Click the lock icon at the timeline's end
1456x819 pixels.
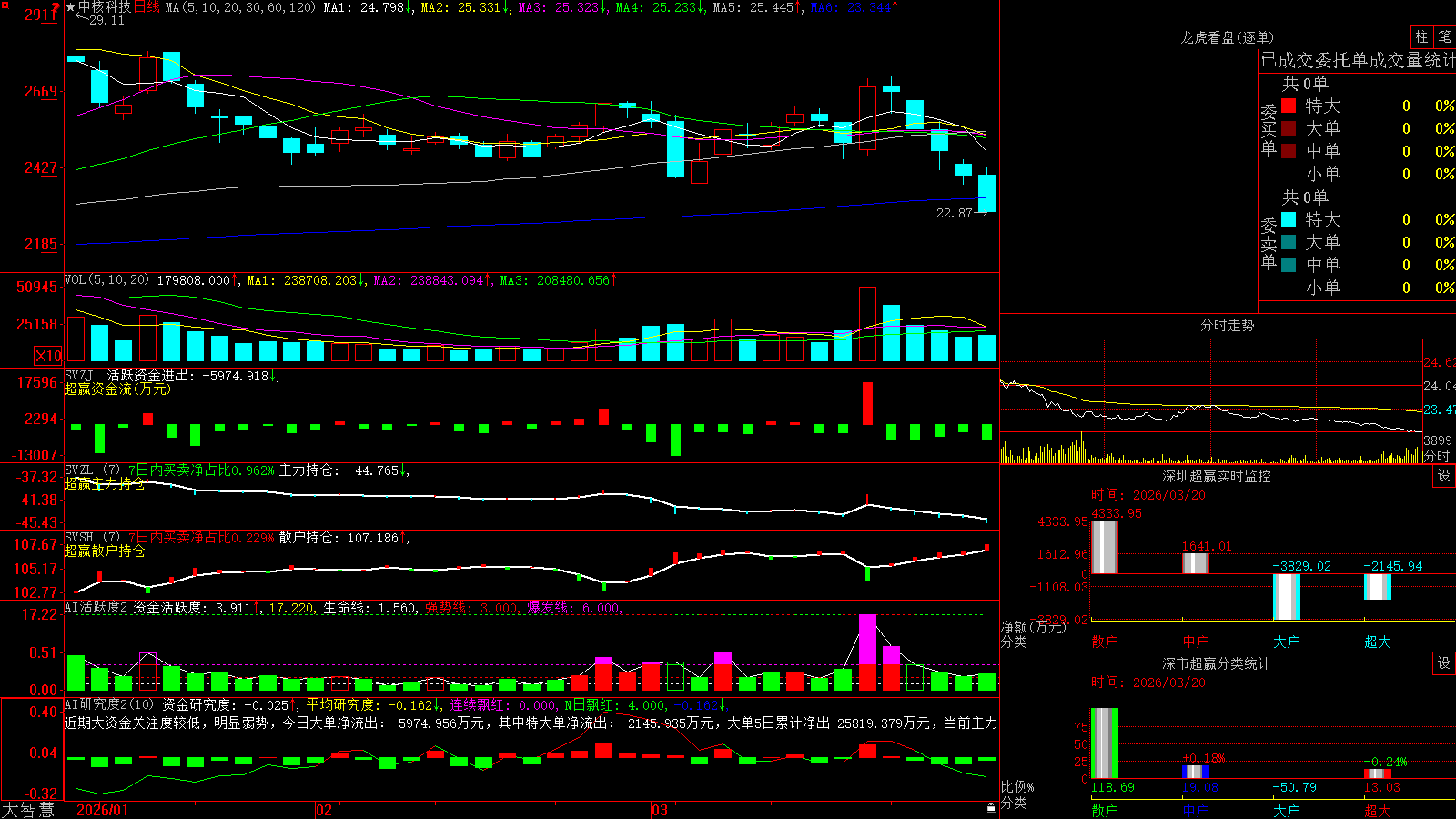pyautogui.click(x=991, y=808)
